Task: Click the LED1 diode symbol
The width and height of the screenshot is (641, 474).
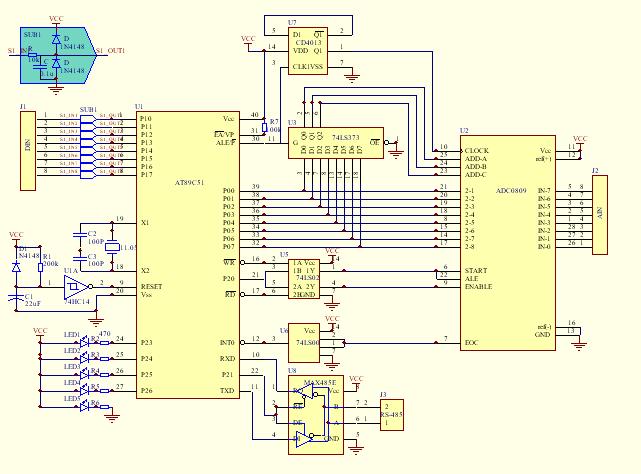Action: pyautogui.click(x=85, y=342)
